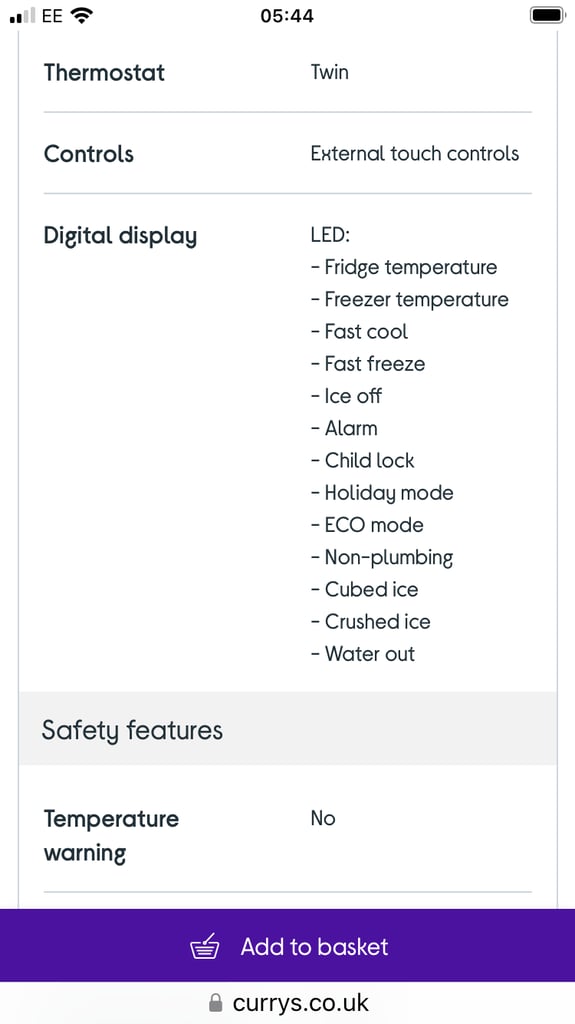Screen dimensions: 575x1024
Task: Tap the Digital display label
Action: pyautogui.click(x=120, y=236)
